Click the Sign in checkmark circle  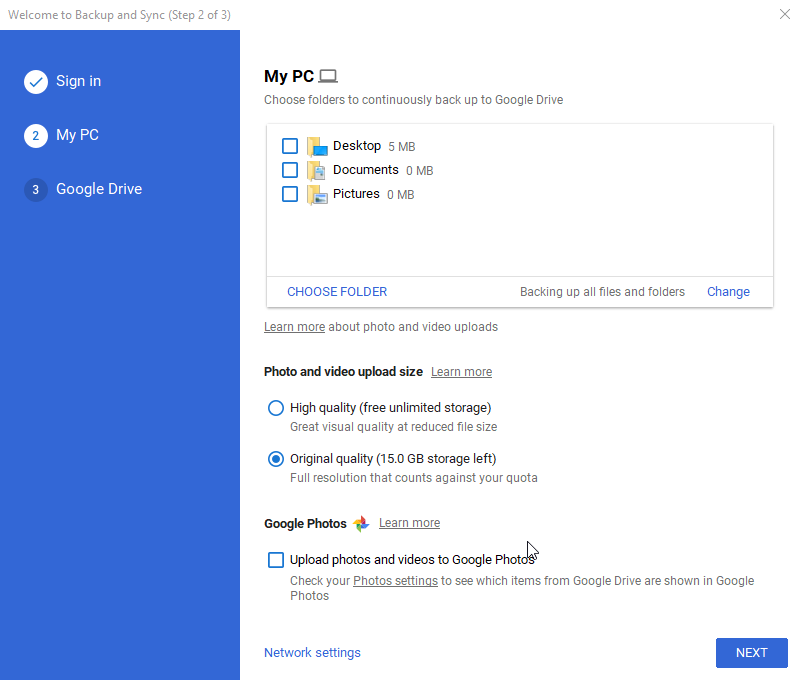(x=36, y=82)
